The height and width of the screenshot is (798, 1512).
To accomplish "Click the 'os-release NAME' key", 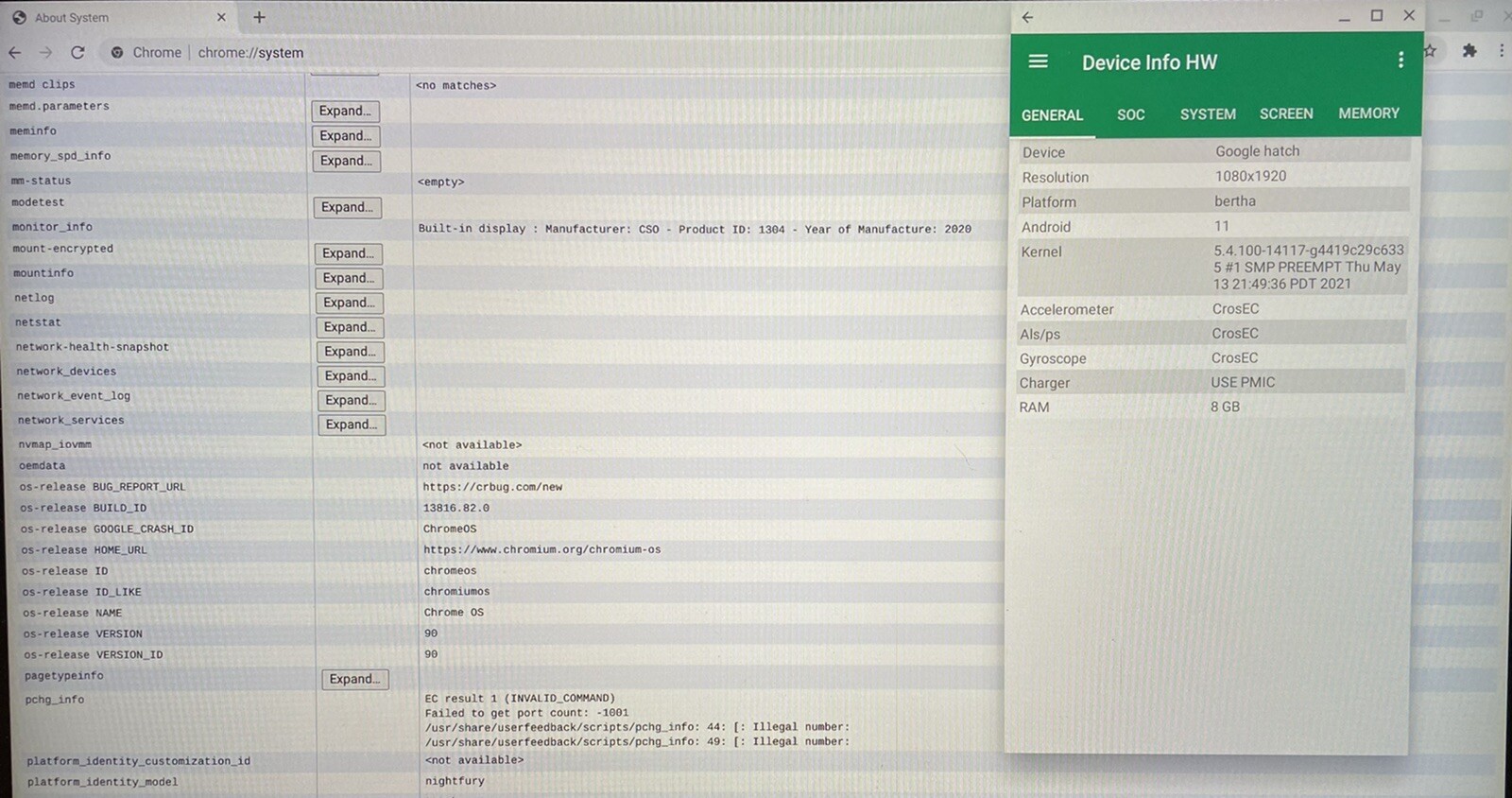I will (x=72, y=613).
